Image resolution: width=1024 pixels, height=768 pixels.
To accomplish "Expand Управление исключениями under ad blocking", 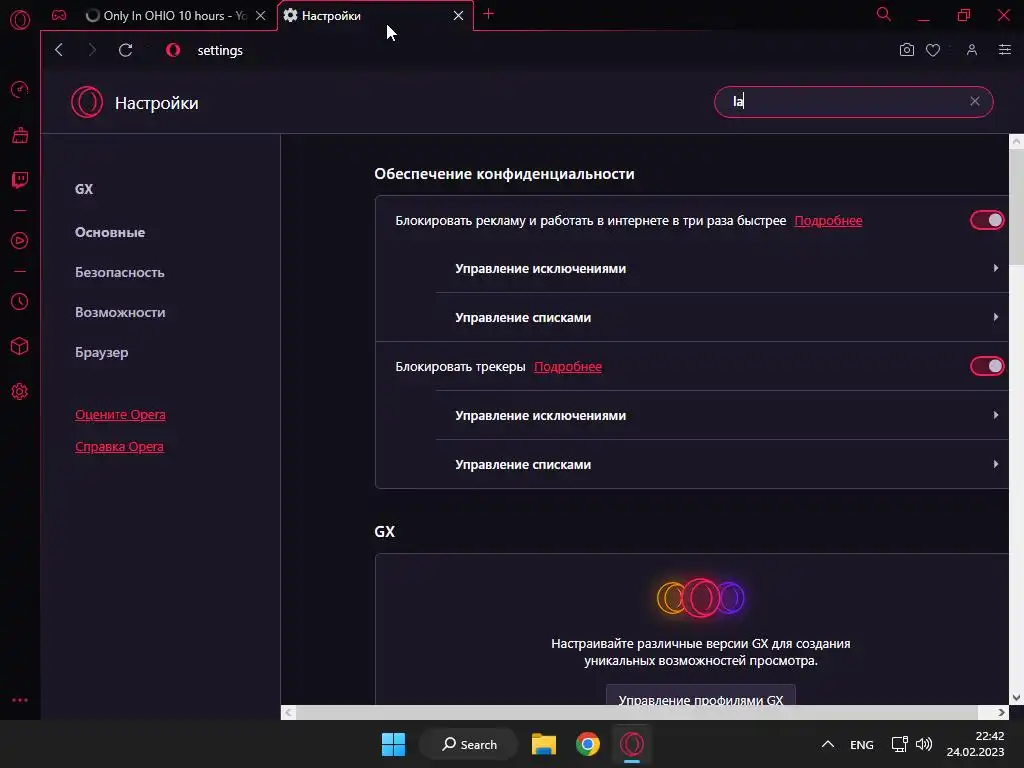I will click(722, 268).
